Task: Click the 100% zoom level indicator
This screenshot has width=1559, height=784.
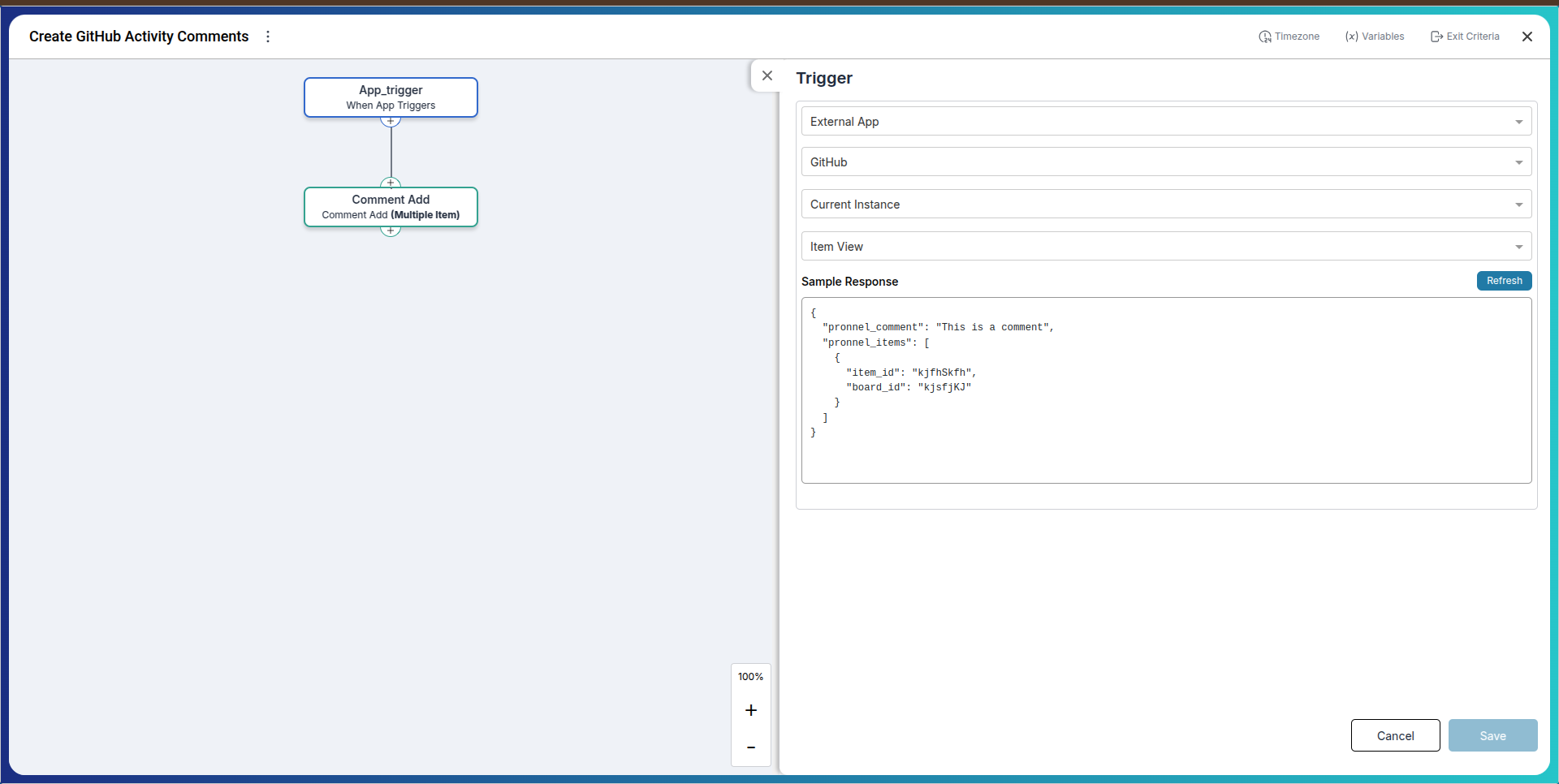Action: tap(750, 677)
